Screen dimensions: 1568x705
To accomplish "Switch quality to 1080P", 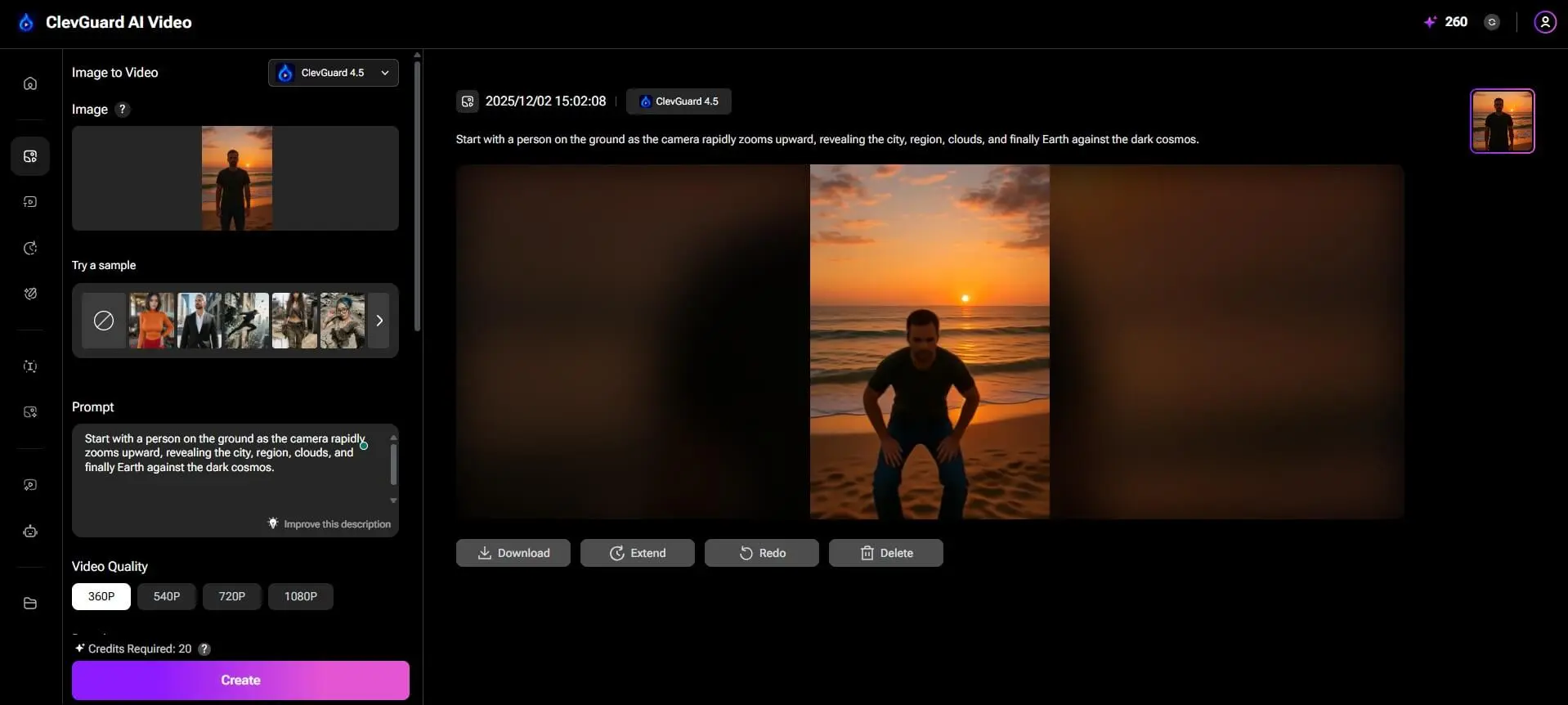I will click(x=300, y=596).
